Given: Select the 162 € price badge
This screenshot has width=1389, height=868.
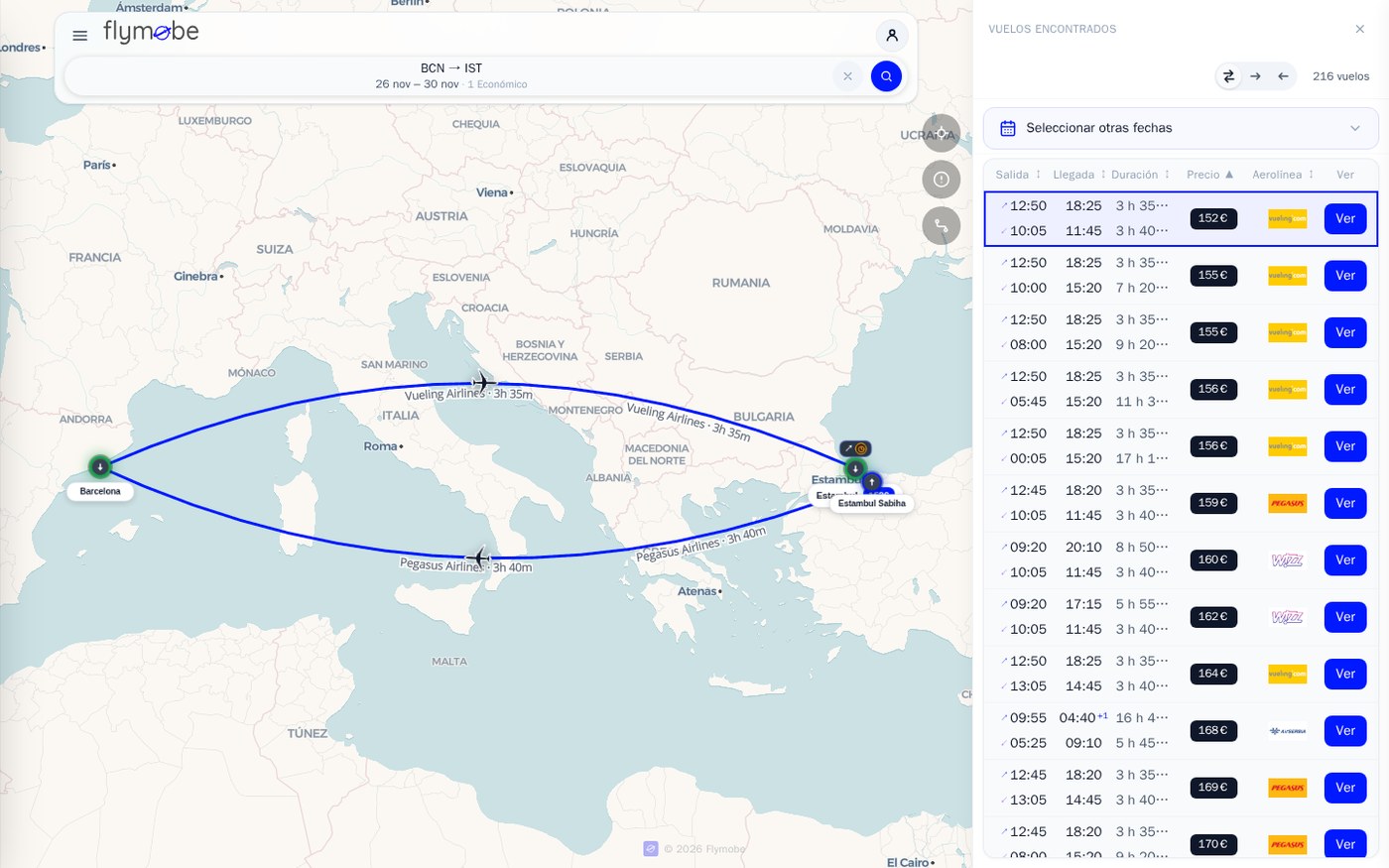Looking at the screenshot, I should point(1213,616).
